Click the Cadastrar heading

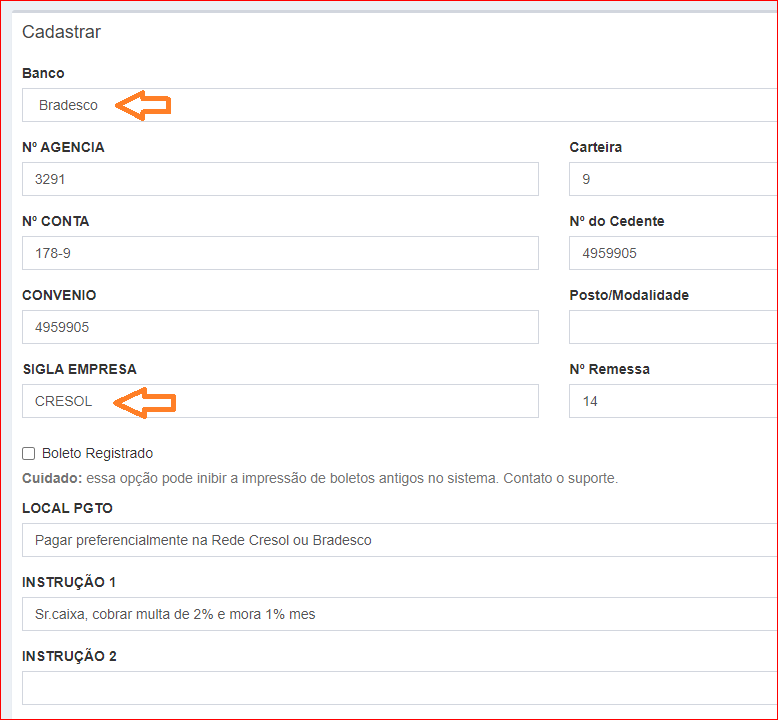(61, 32)
